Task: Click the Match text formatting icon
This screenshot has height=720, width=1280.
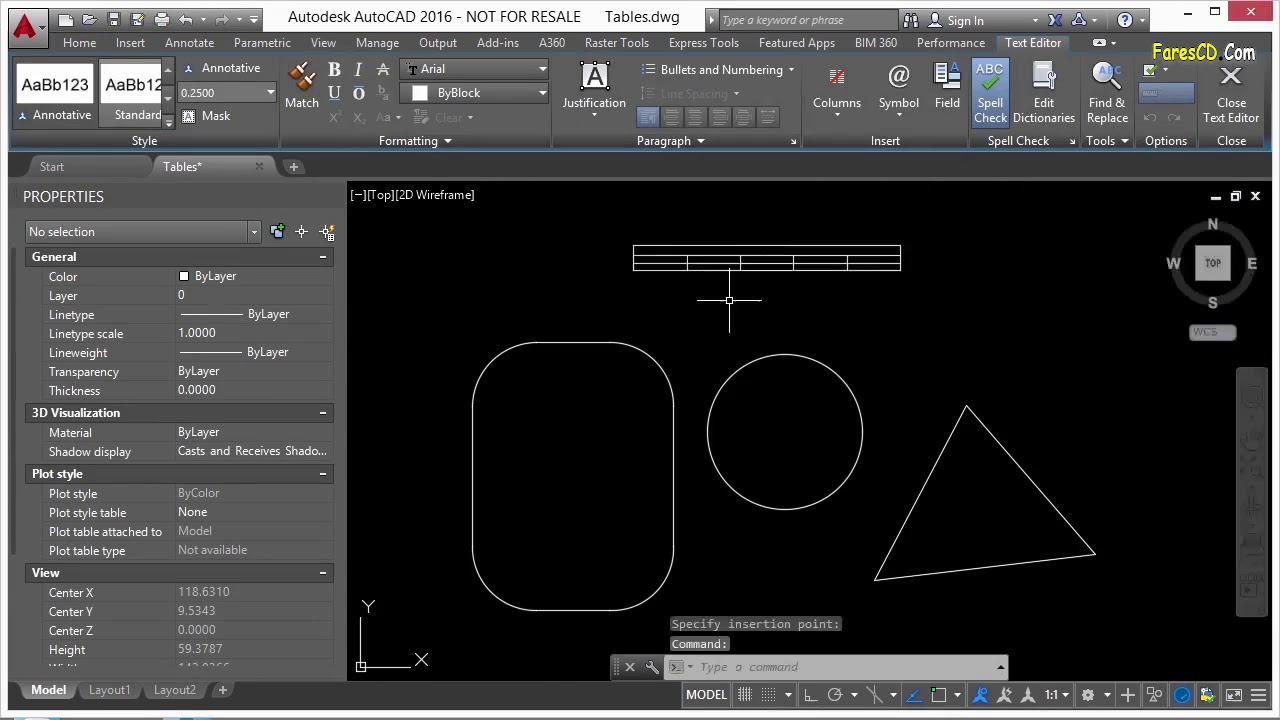Action: point(301,85)
